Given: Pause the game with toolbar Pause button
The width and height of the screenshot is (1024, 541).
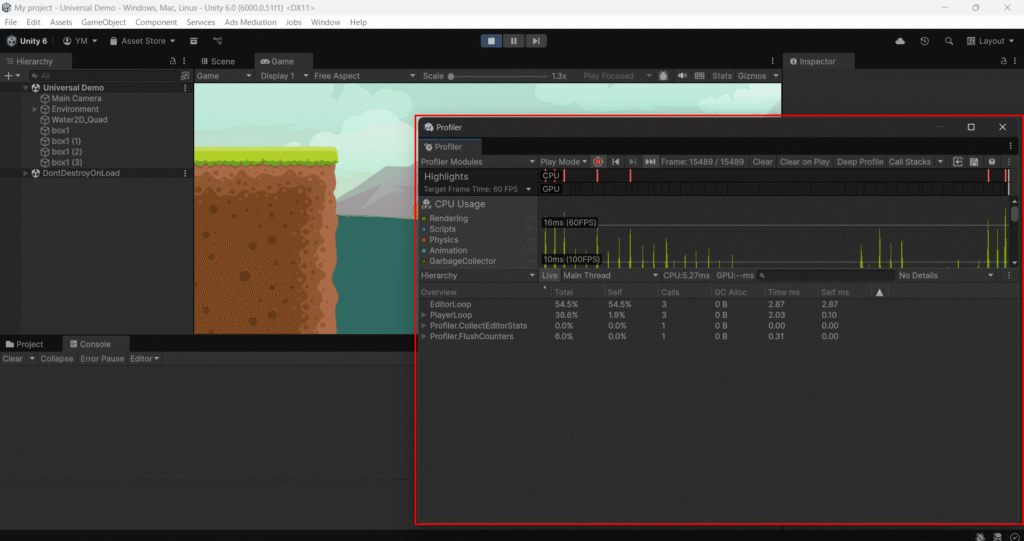Looking at the screenshot, I should [513, 41].
